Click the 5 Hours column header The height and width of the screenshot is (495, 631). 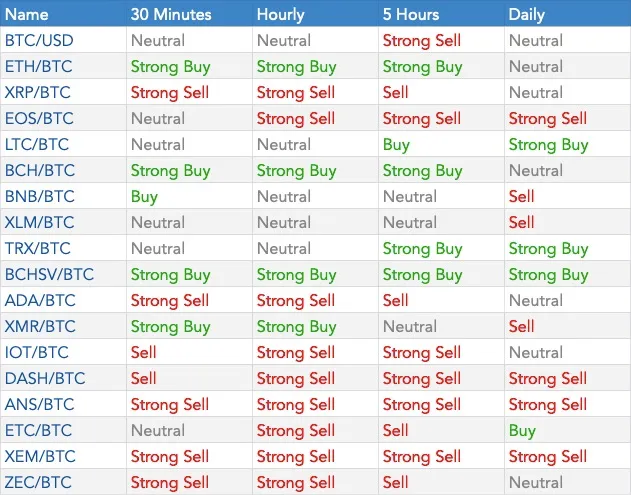coord(411,14)
